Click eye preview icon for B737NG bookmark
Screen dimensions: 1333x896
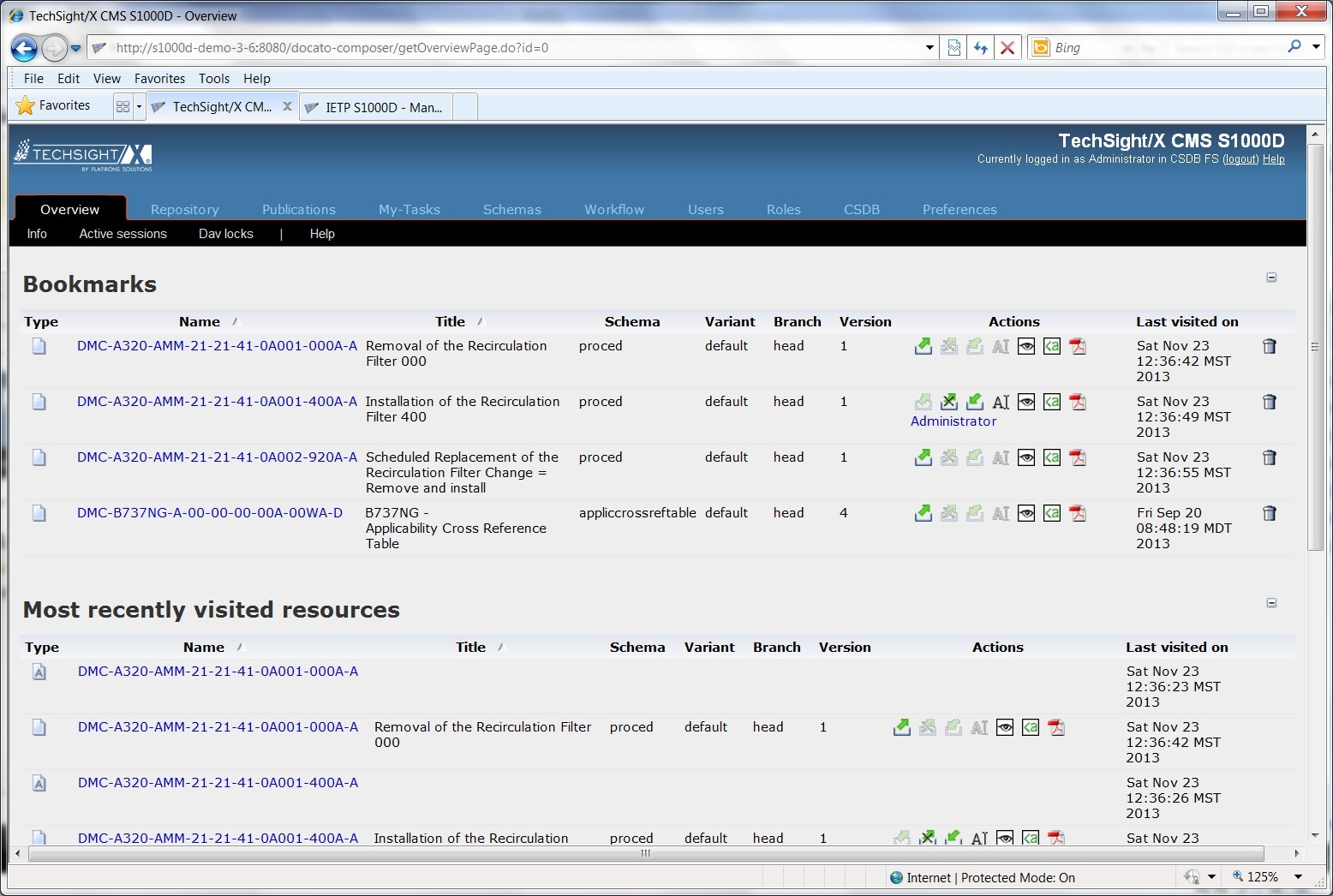[x=1026, y=513]
